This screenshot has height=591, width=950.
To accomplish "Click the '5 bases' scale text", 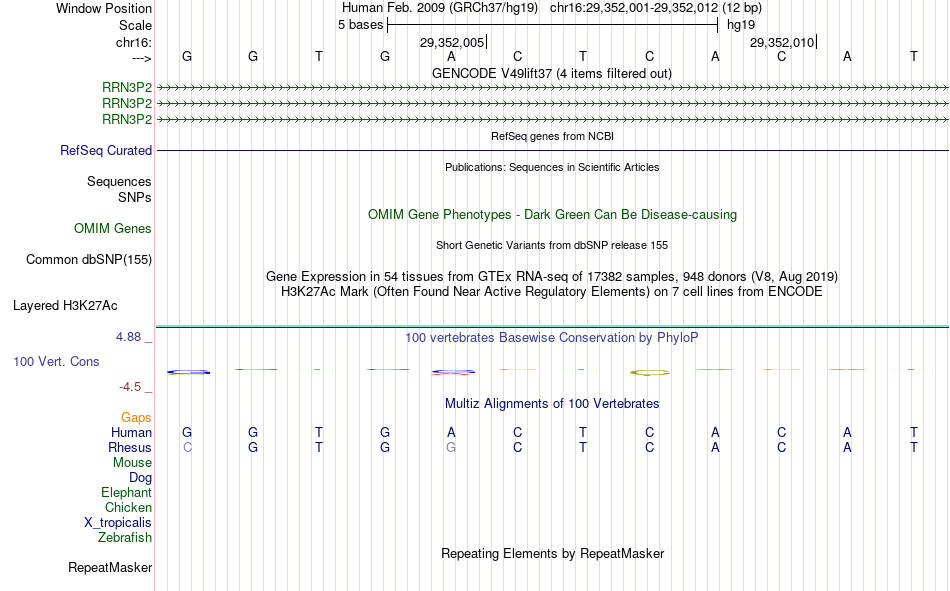I will (x=360, y=25).
